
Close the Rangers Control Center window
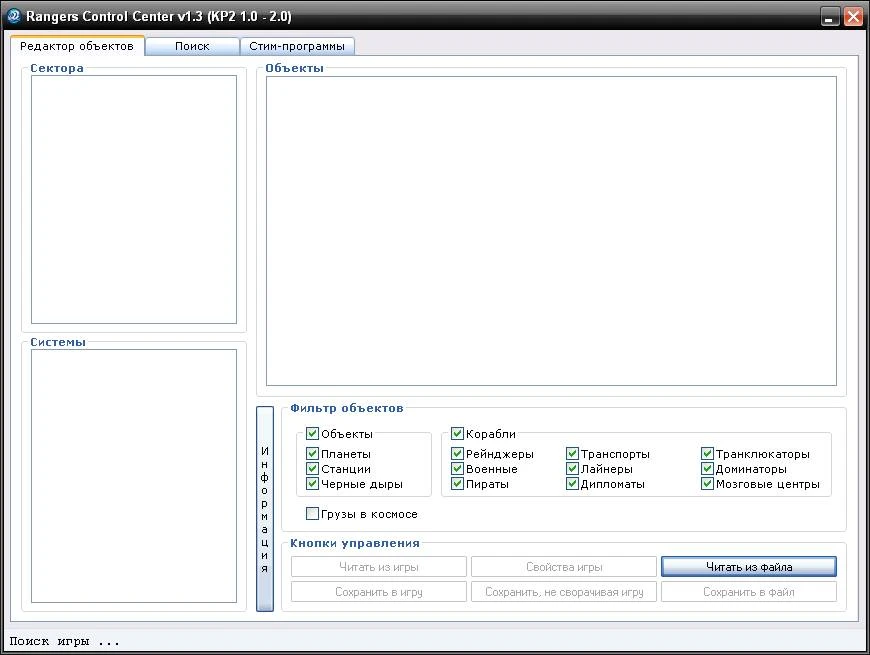point(853,17)
